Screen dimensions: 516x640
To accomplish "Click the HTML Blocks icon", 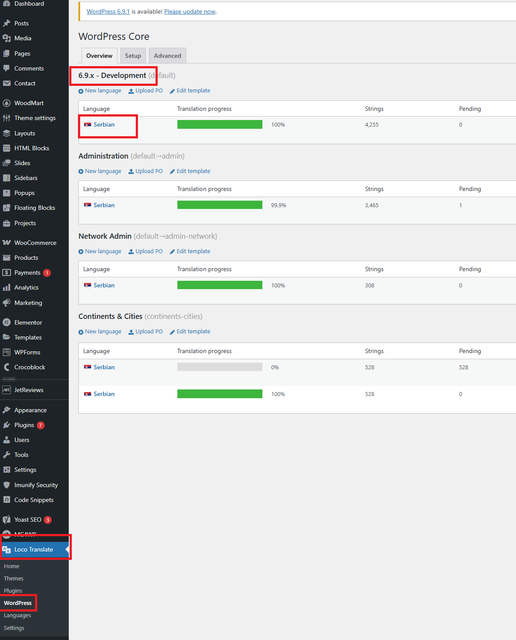I will coord(7,148).
